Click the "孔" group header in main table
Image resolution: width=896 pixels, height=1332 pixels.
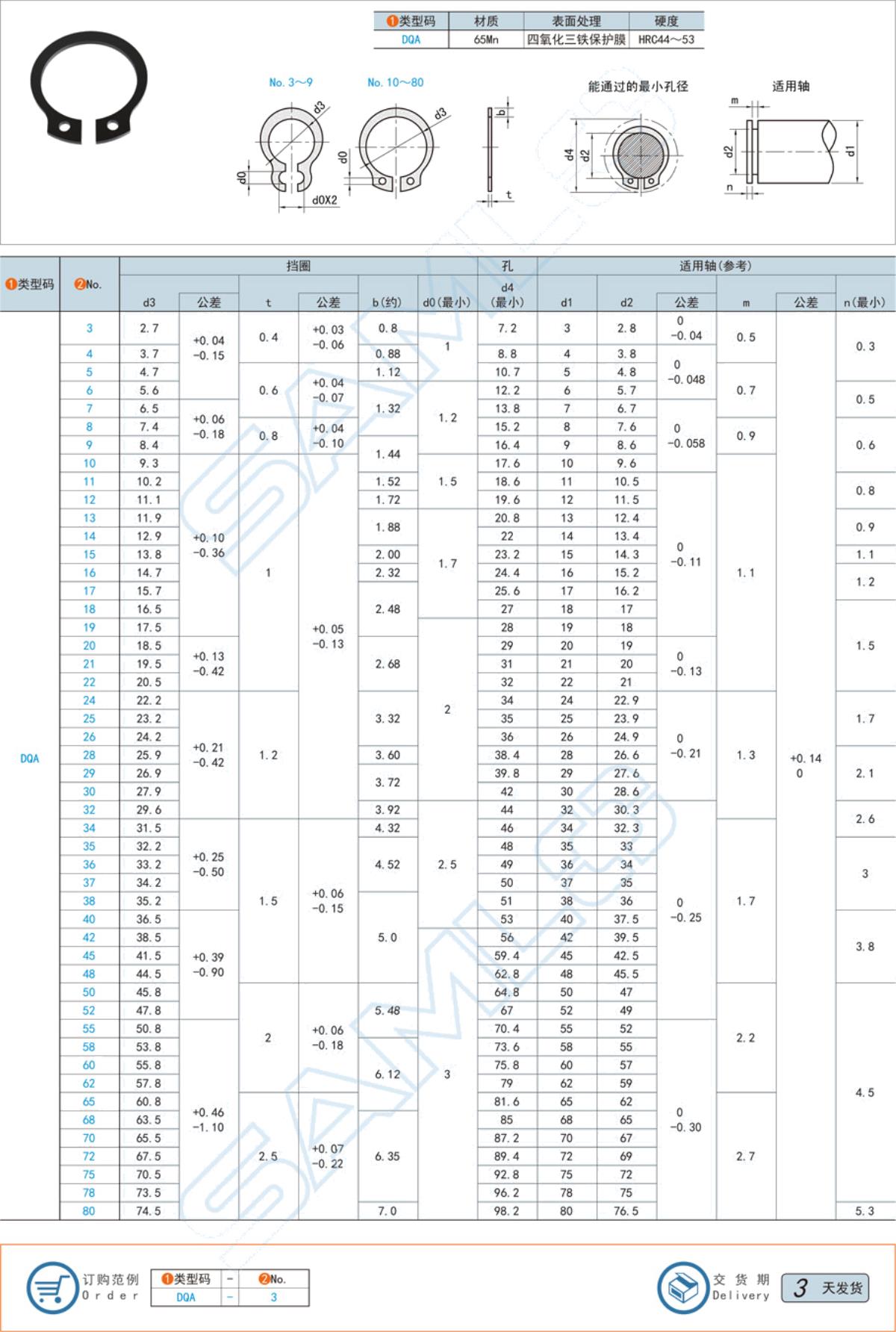click(508, 266)
